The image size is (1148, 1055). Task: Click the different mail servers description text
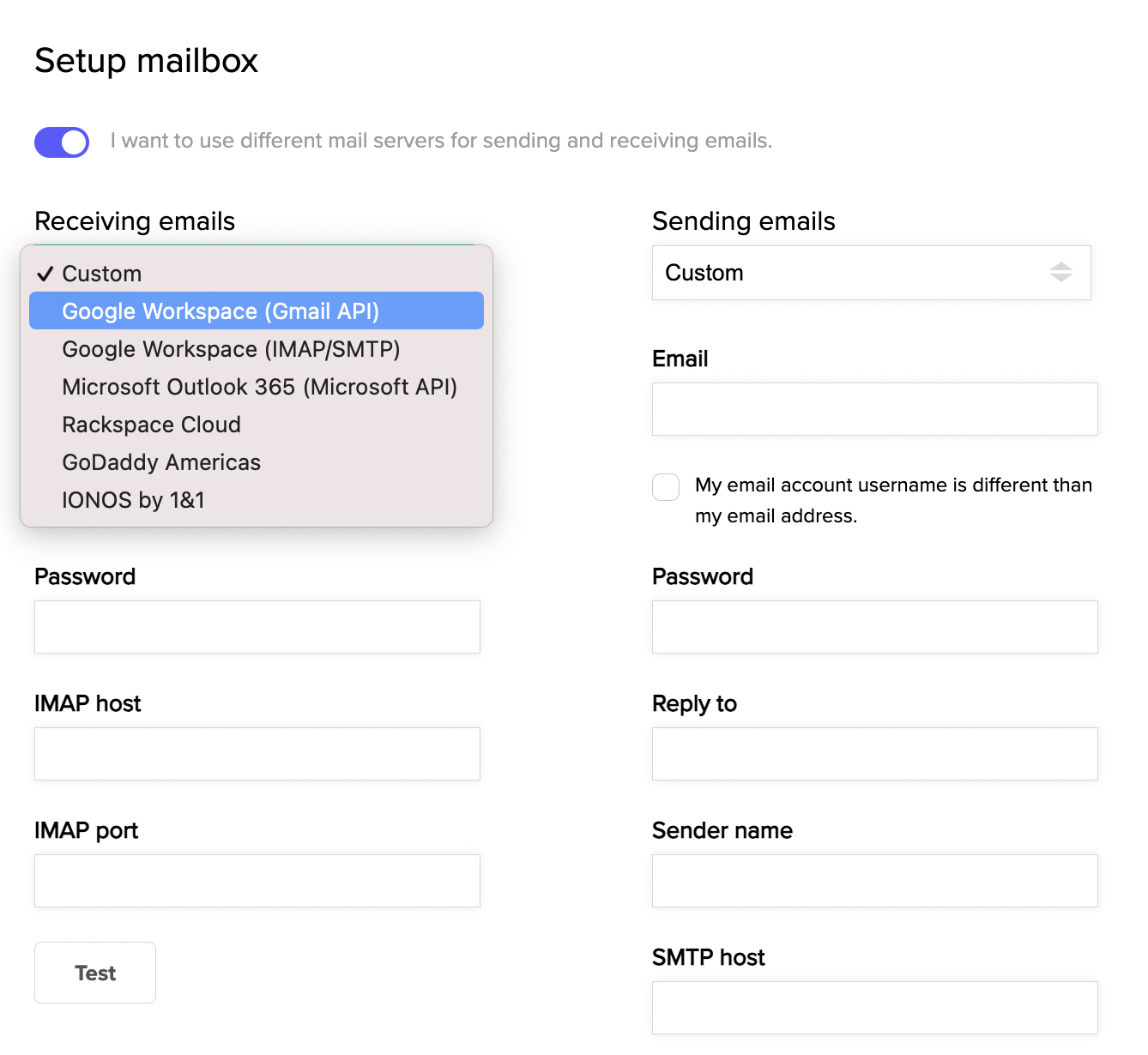442,141
